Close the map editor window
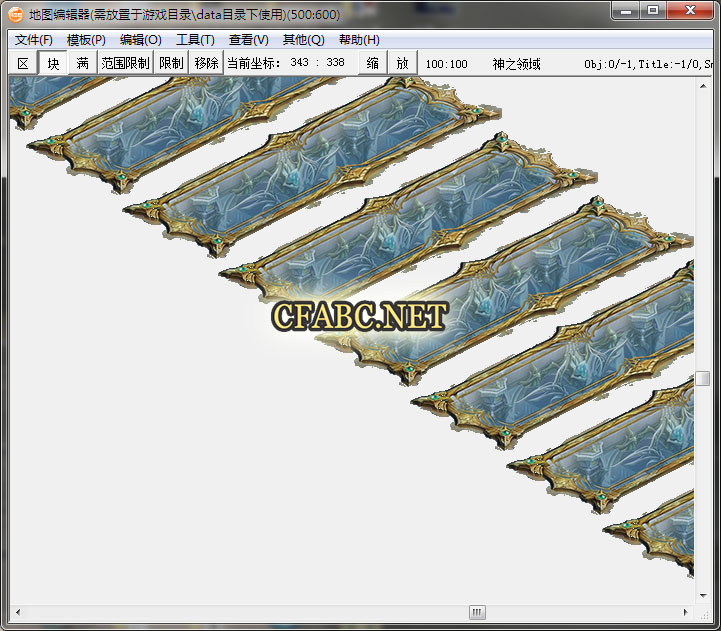The width and height of the screenshot is (721, 631). click(689, 11)
